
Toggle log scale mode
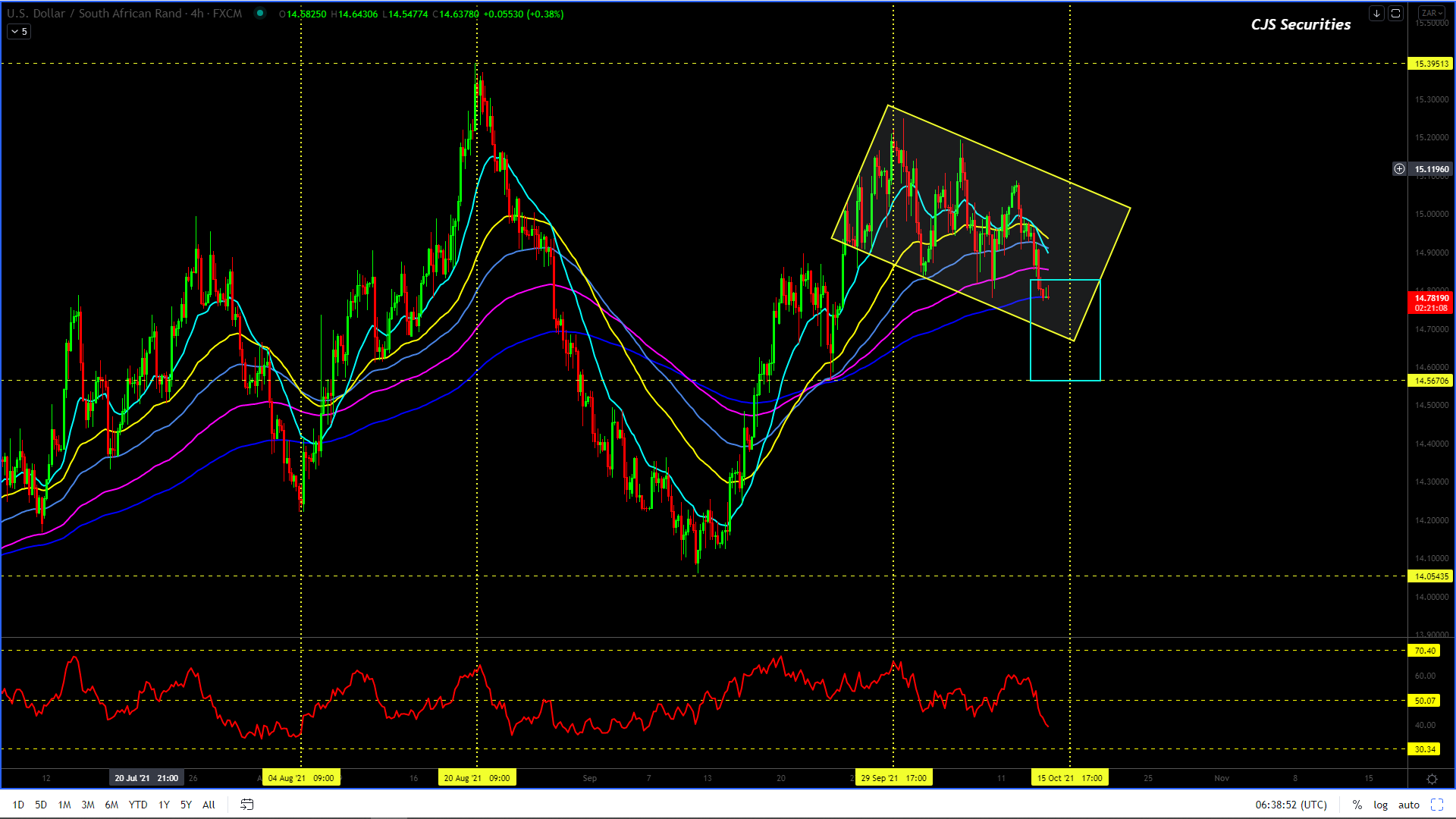click(x=1380, y=805)
